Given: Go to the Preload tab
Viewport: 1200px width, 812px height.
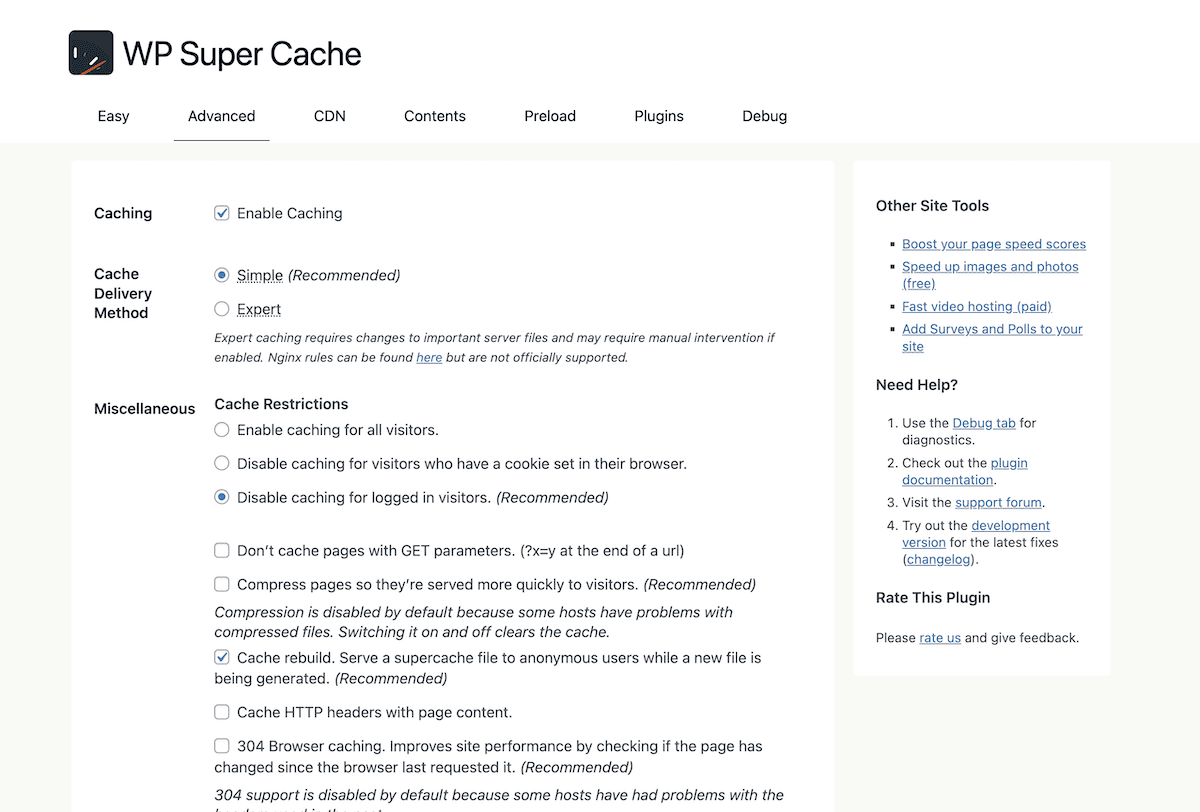Looking at the screenshot, I should click(x=550, y=116).
